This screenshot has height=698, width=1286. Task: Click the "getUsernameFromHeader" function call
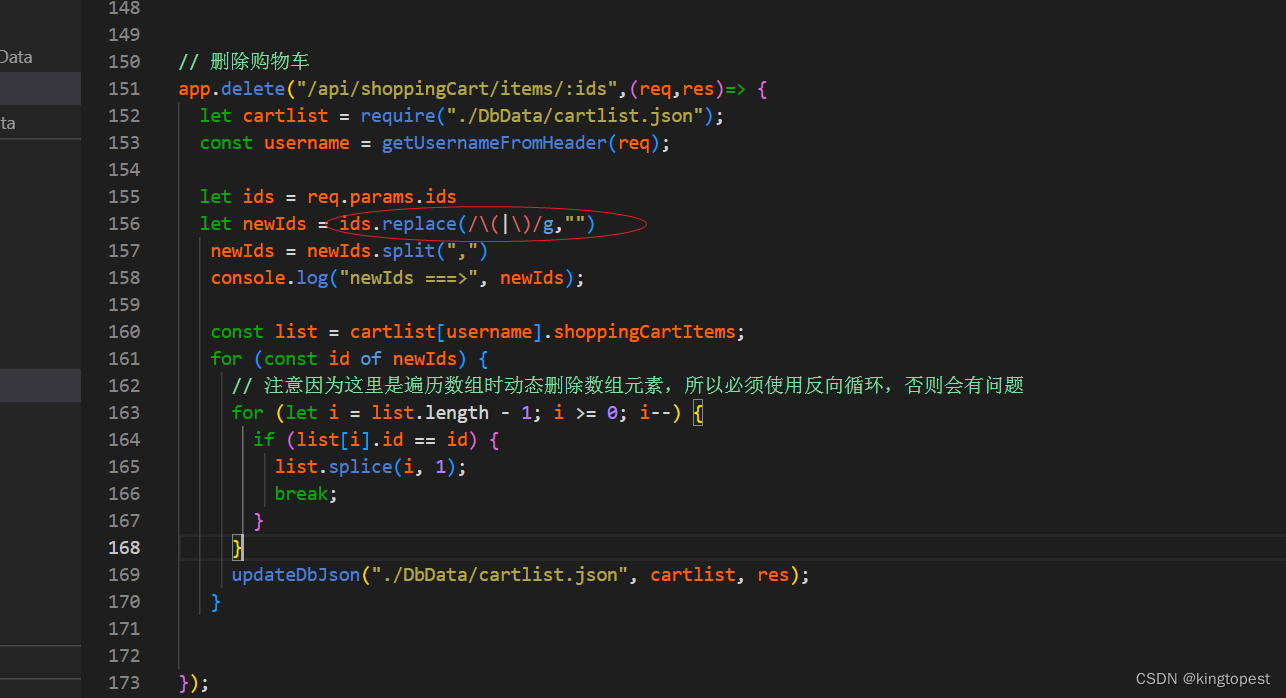pyautogui.click(x=495, y=143)
